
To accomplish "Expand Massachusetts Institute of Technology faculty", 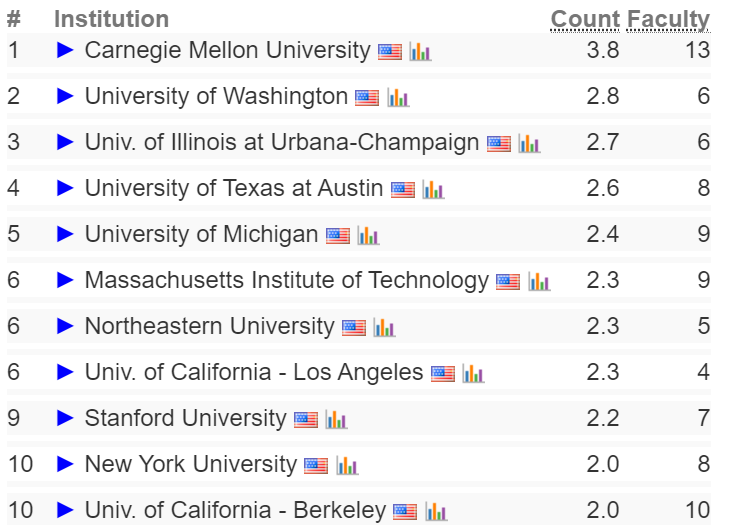I will tap(65, 280).
